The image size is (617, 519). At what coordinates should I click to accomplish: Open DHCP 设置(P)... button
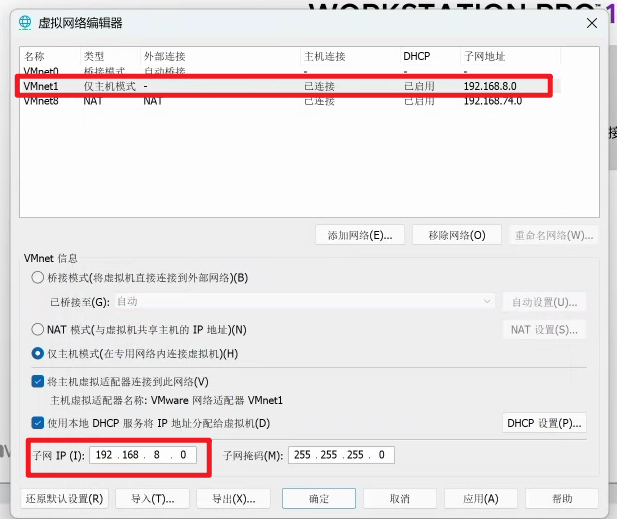(x=544, y=423)
